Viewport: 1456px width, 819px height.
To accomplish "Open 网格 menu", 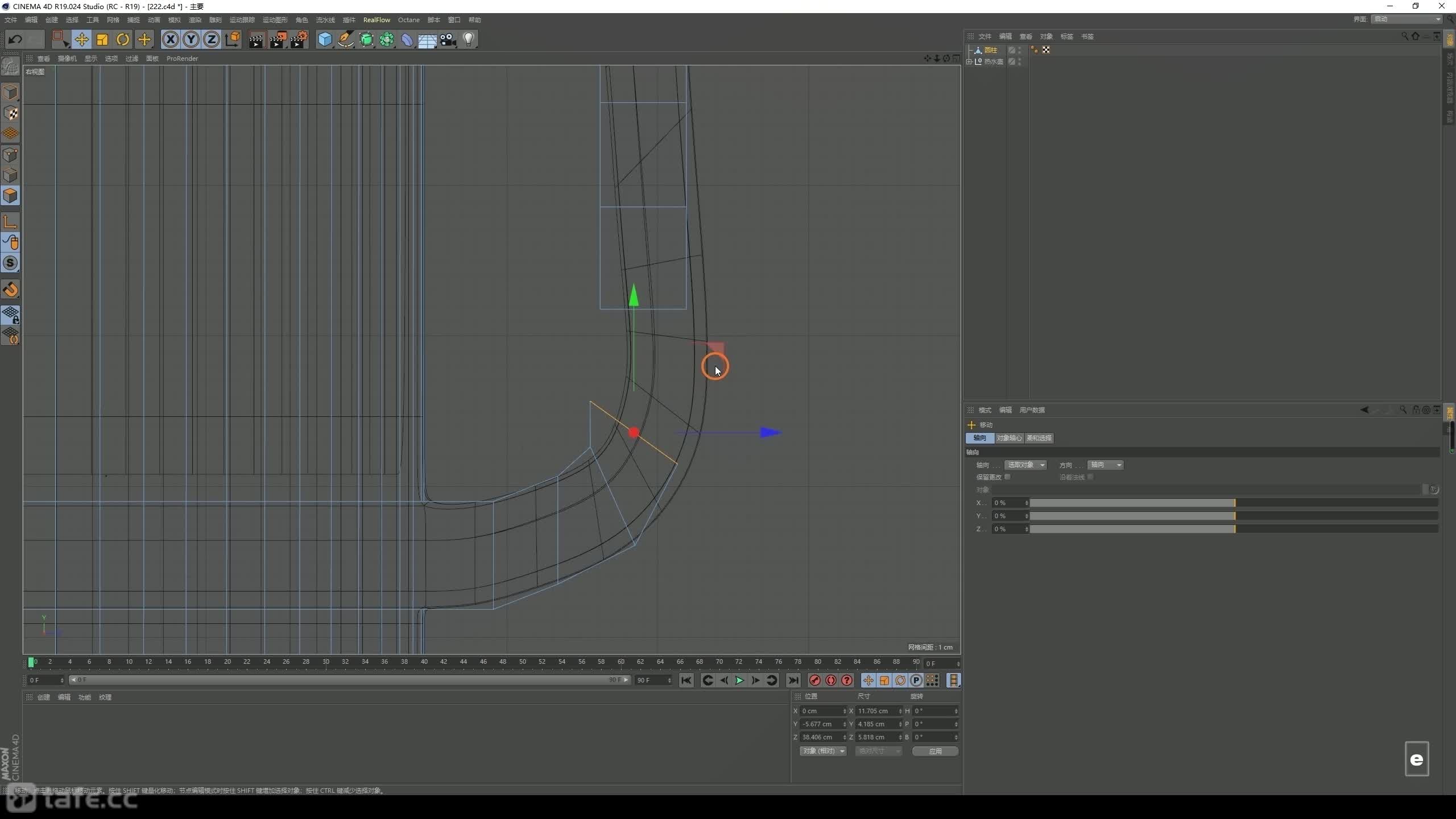I will [113, 20].
